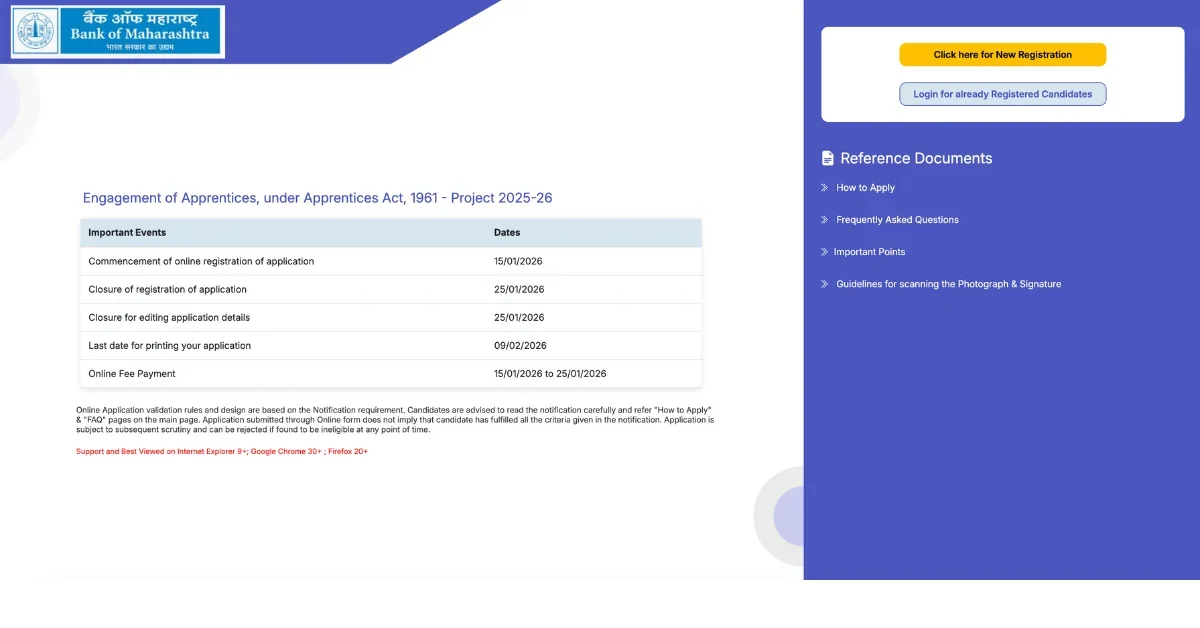Click the chevron icon beside How to Apply
Image resolution: width=1200 pixels, height=628 pixels.
(x=825, y=188)
